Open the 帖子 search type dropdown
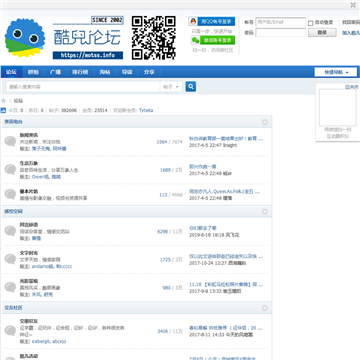360x360 pixels. point(171,87)
